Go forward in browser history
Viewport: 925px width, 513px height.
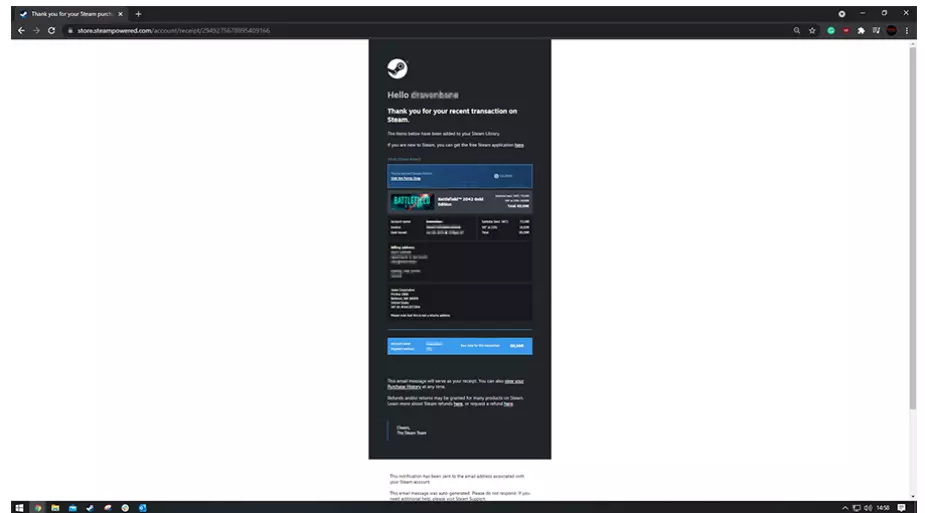[x=37, y=31]
